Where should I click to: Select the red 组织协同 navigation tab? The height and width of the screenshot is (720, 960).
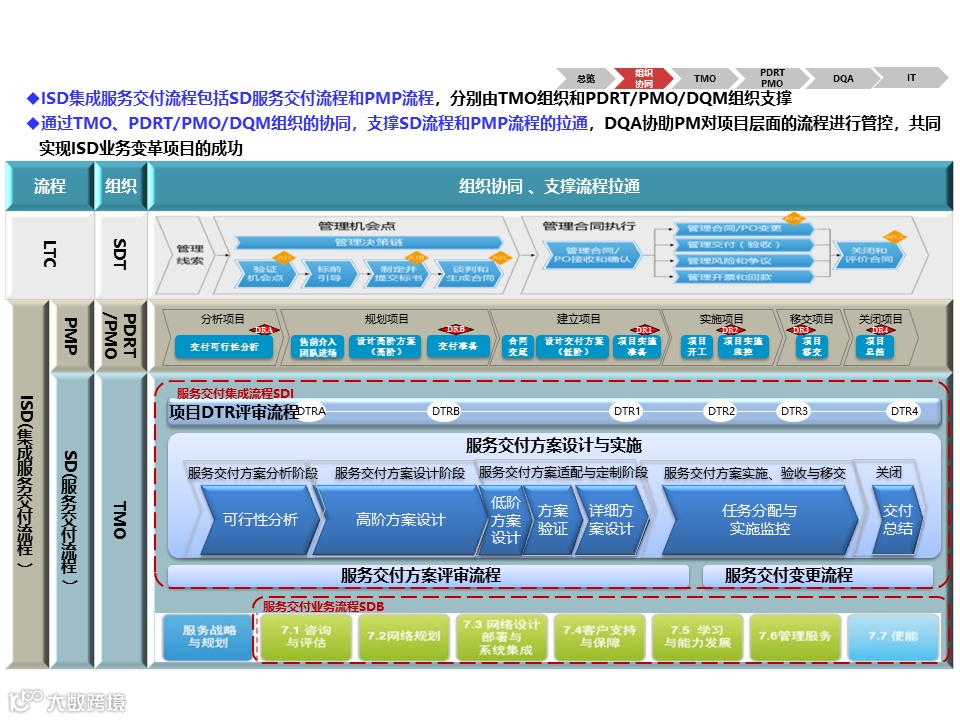(x=643, y=78)
